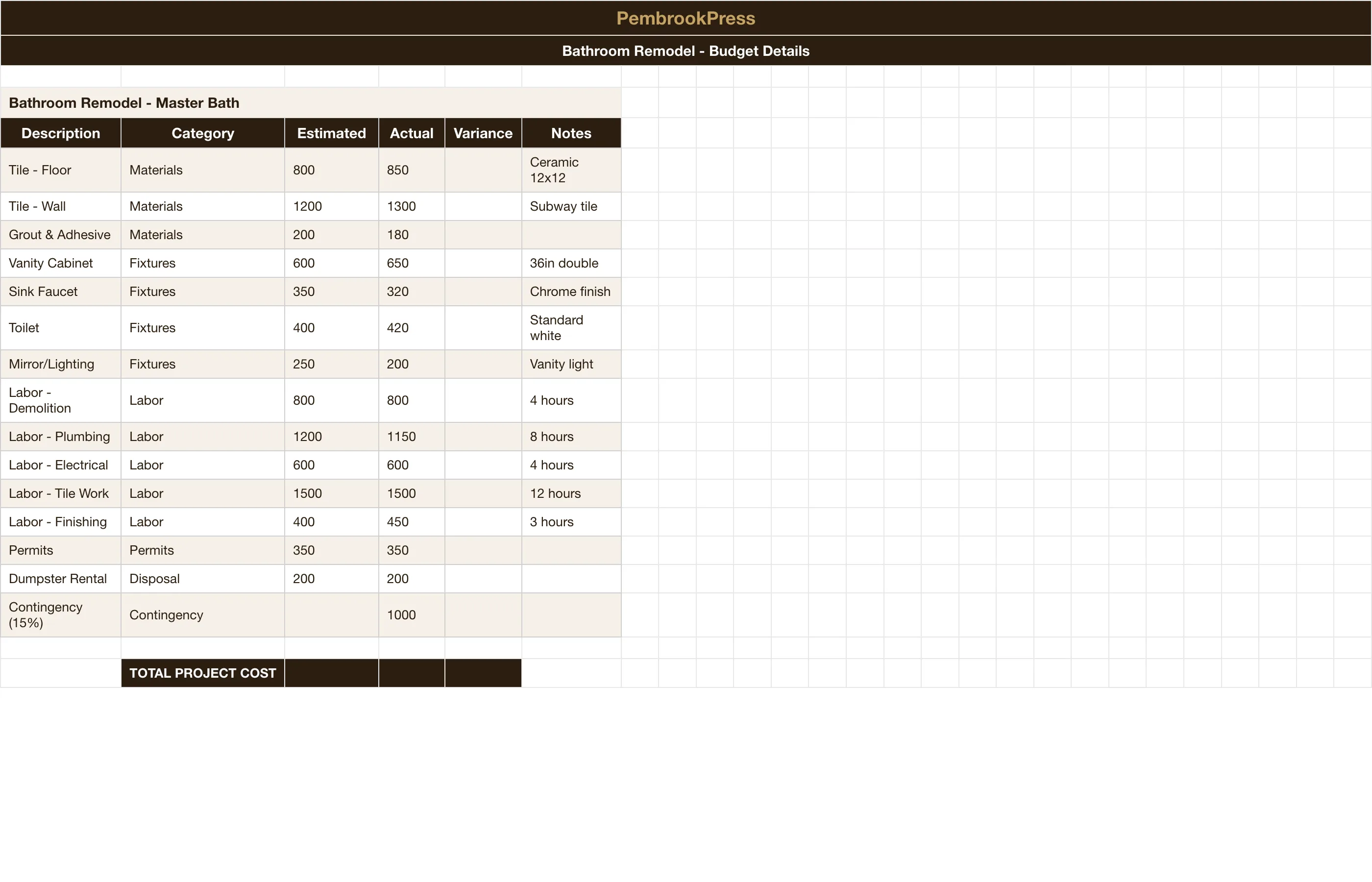Click the Actual column header
This screenshot has width=1372, height=882.
click(x=412, y=133)
